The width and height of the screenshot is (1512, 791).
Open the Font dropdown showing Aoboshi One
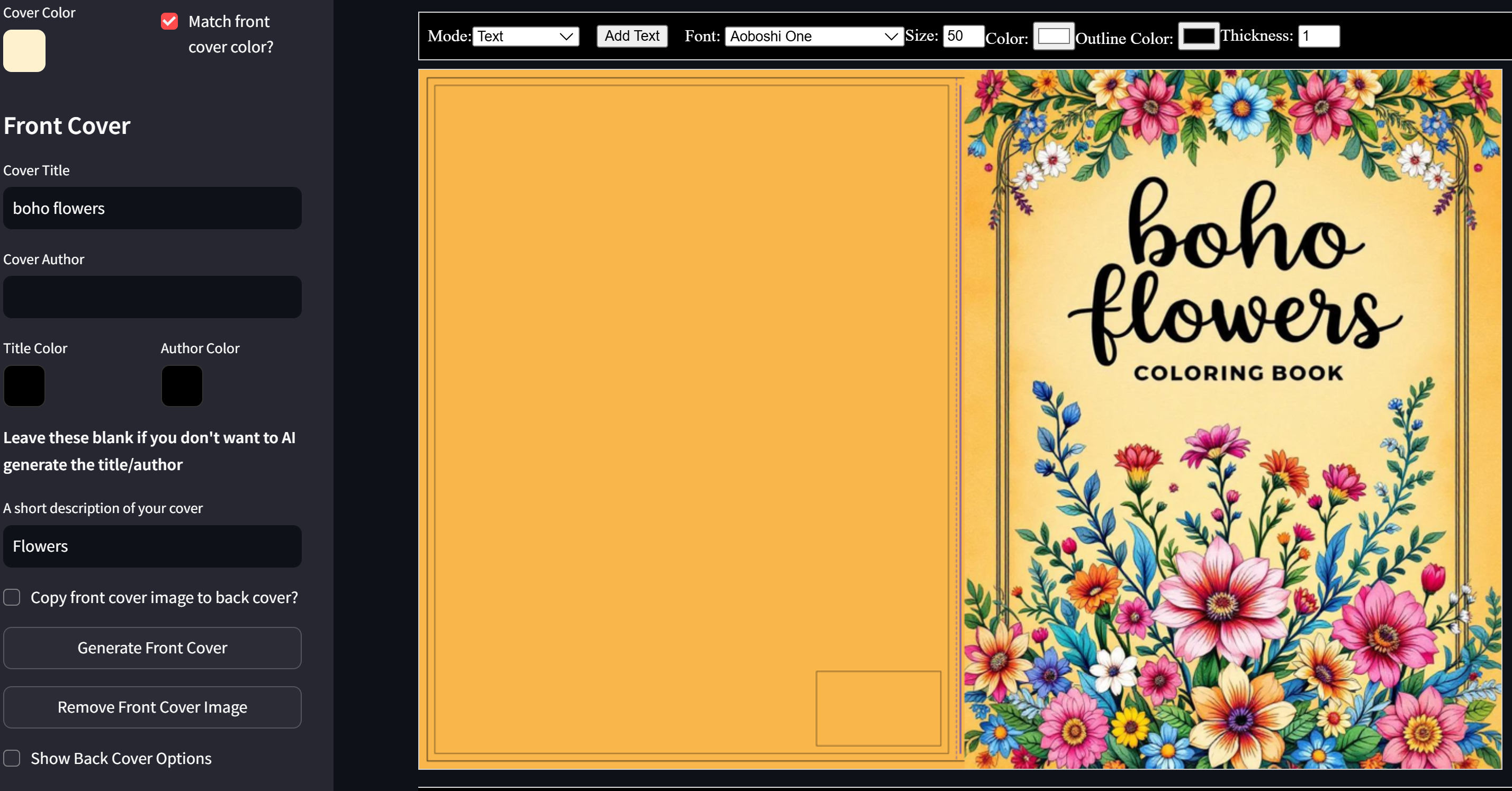click(813, 37)
